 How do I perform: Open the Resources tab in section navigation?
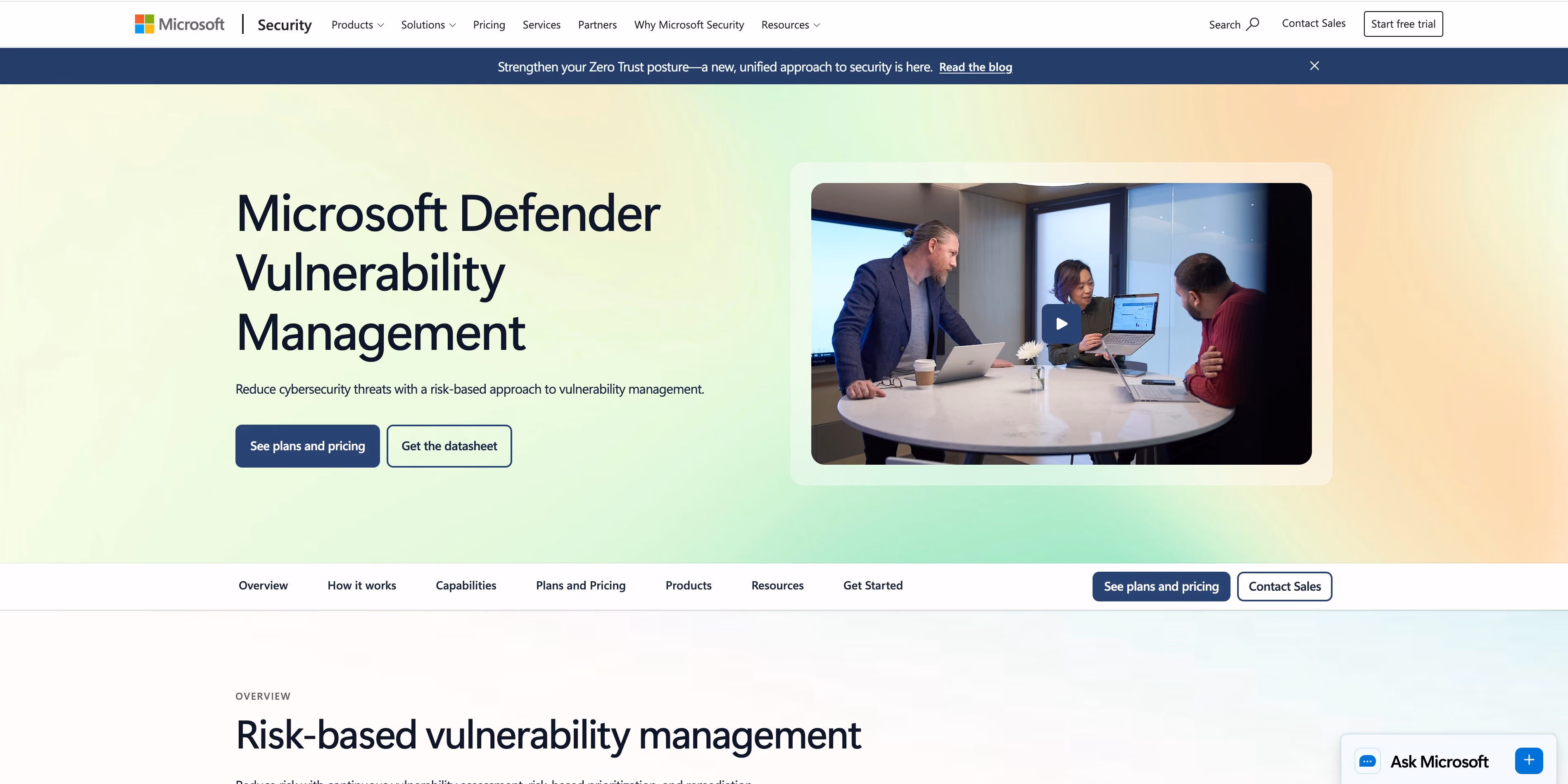pos(777,586)
